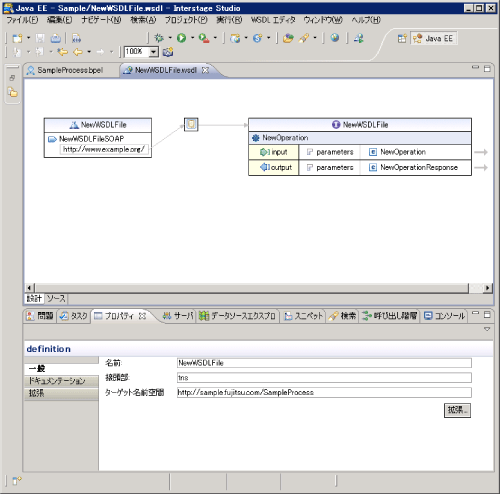Screen dimensions: 500x494
Task: Open the ファイル(F) menu
Action: click(22, 20)
